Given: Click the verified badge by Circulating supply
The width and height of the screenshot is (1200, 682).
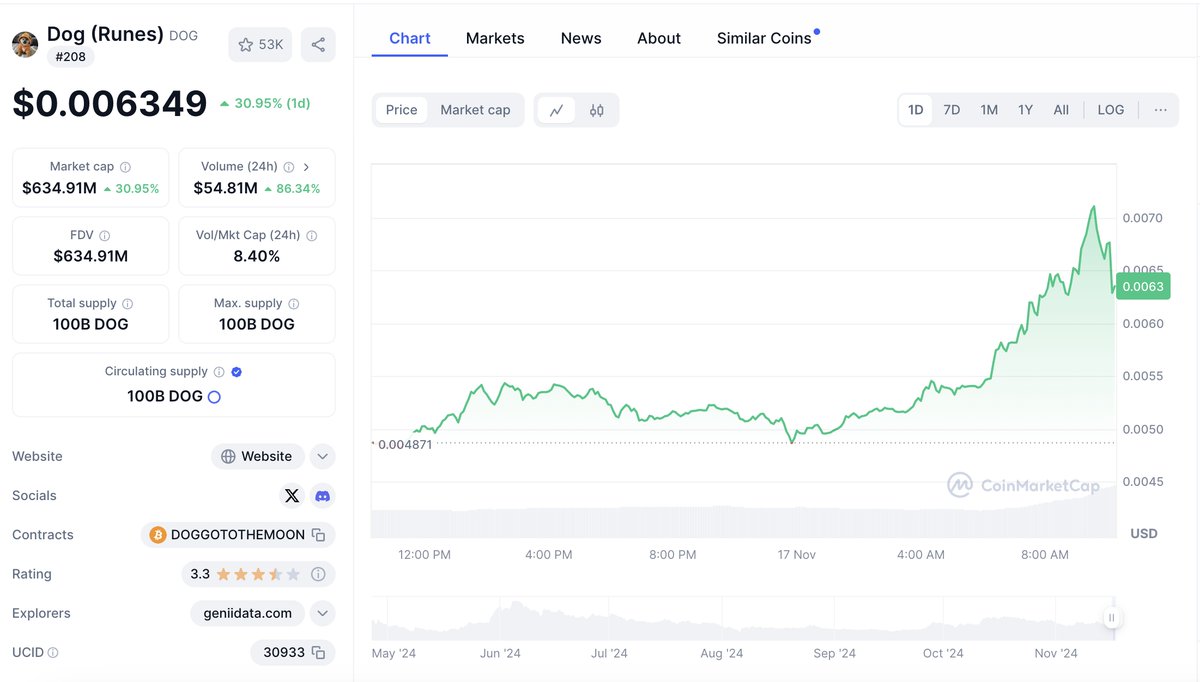Looking at the screenshot, I should (x=236, y=371).
